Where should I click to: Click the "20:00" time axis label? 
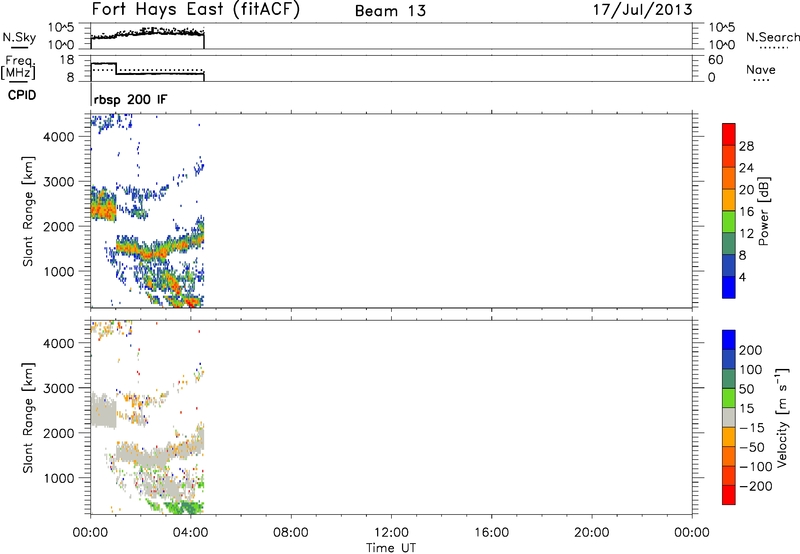coord(592,533)
